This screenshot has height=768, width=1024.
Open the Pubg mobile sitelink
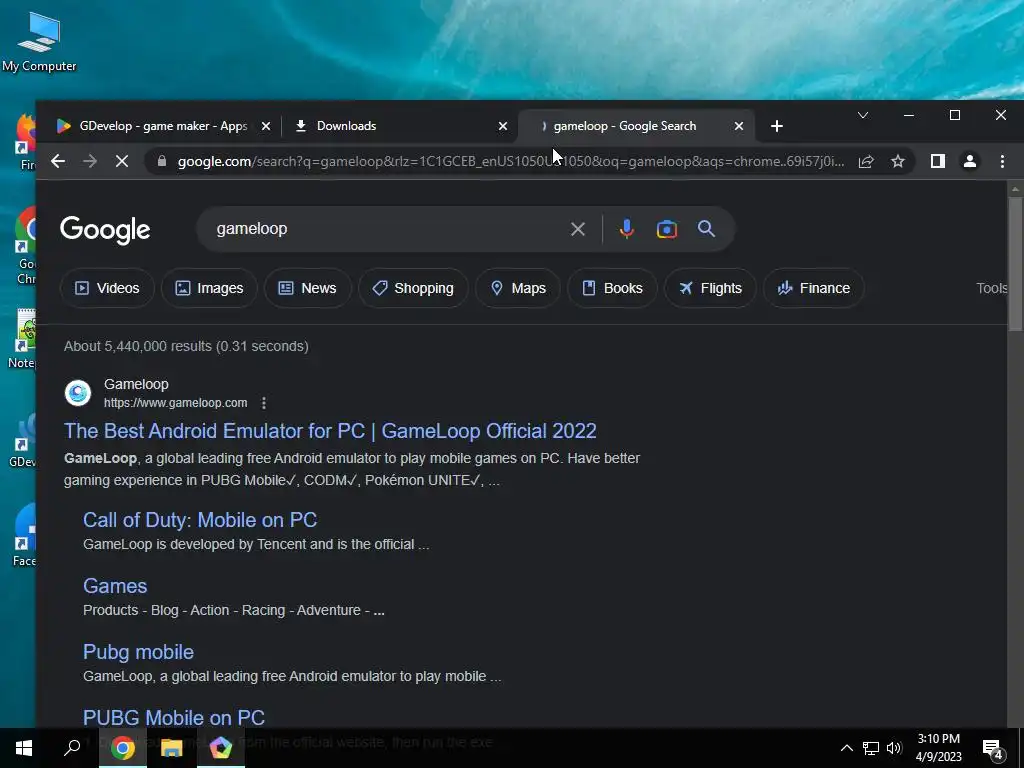138,652
